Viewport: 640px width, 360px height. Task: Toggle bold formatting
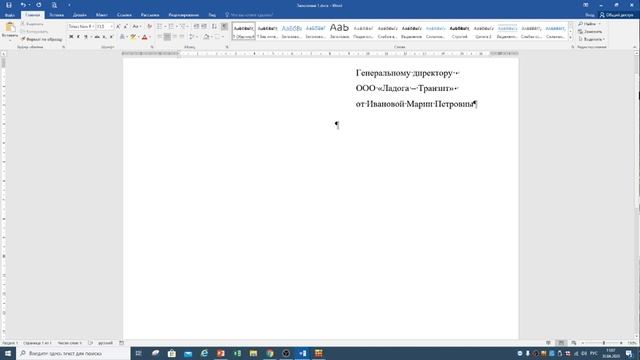pos(71,37)
